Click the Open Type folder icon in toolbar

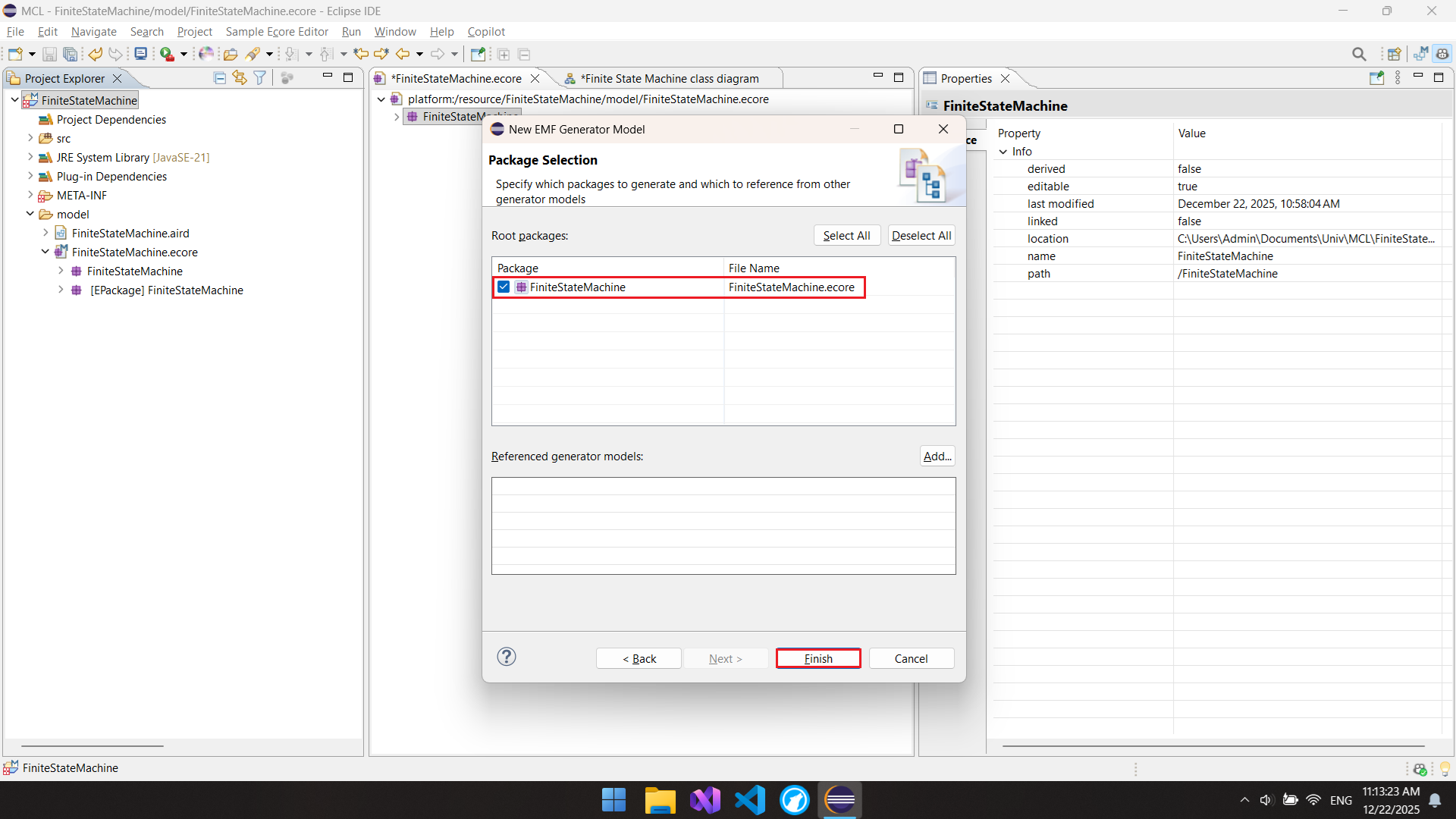(231, 54)
